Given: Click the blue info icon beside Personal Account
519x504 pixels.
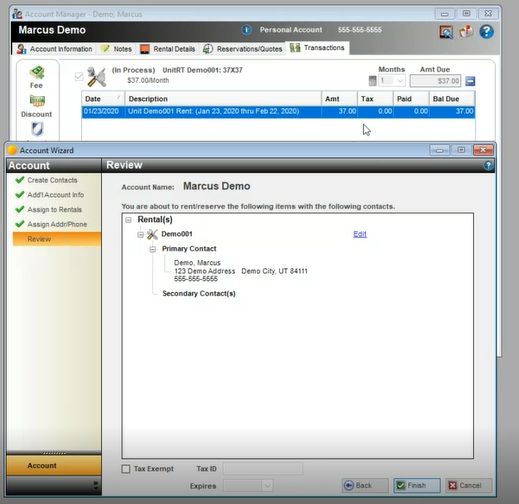Looking at the screenshot, I should [x=246, y=30].
